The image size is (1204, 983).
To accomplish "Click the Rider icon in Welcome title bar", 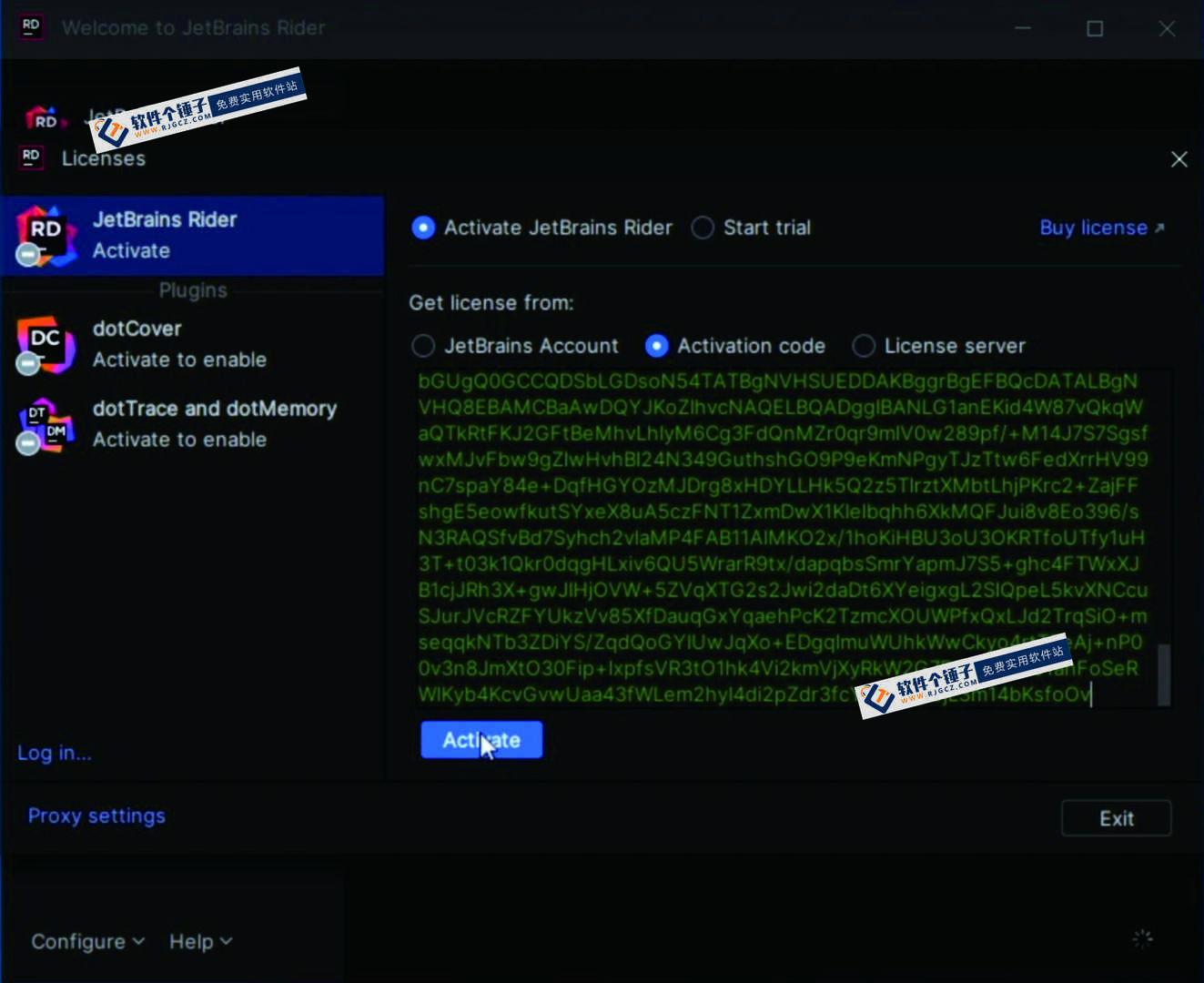I will click(31, 26).
